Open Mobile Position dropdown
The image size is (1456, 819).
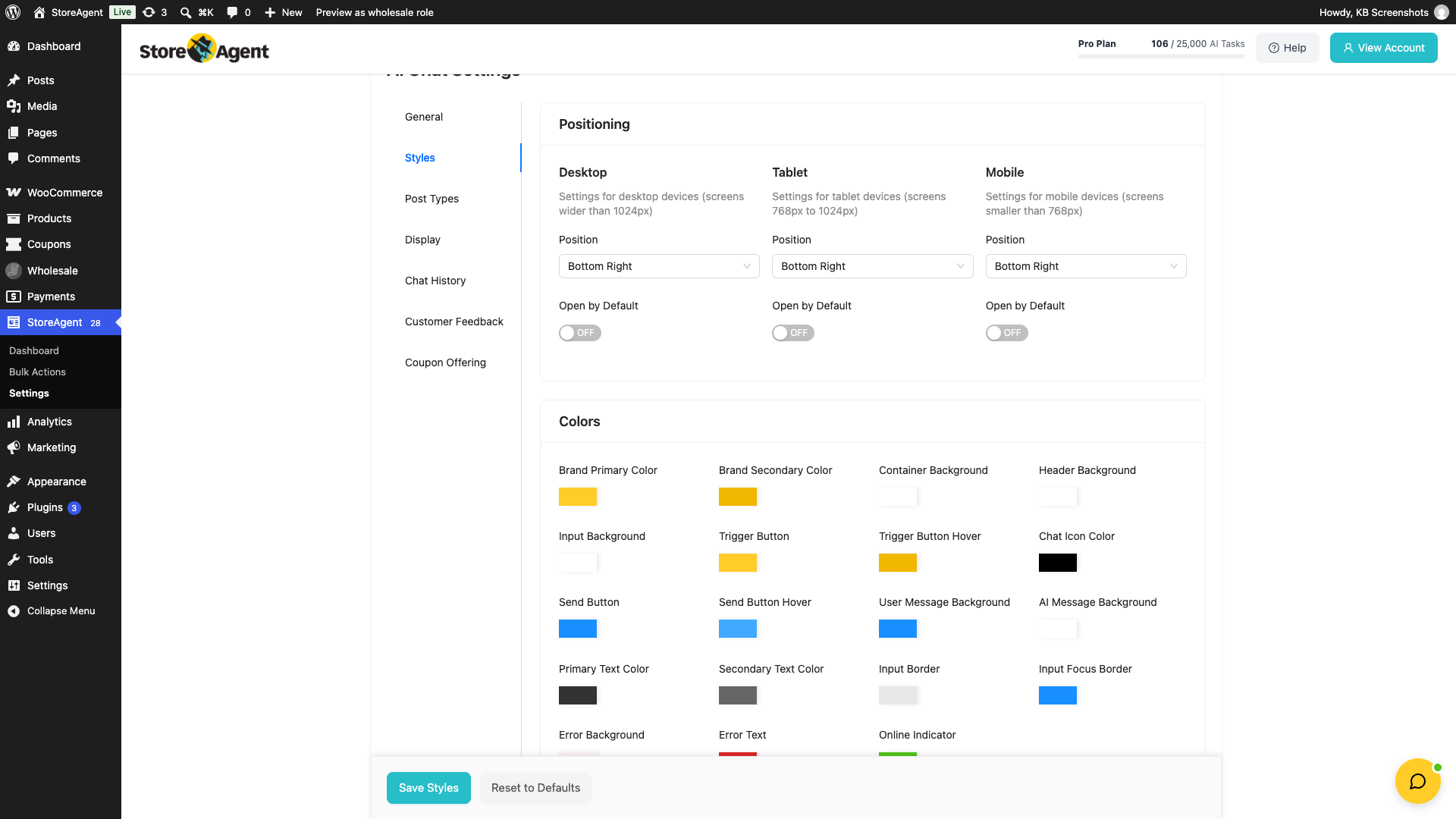(1086, 266)
